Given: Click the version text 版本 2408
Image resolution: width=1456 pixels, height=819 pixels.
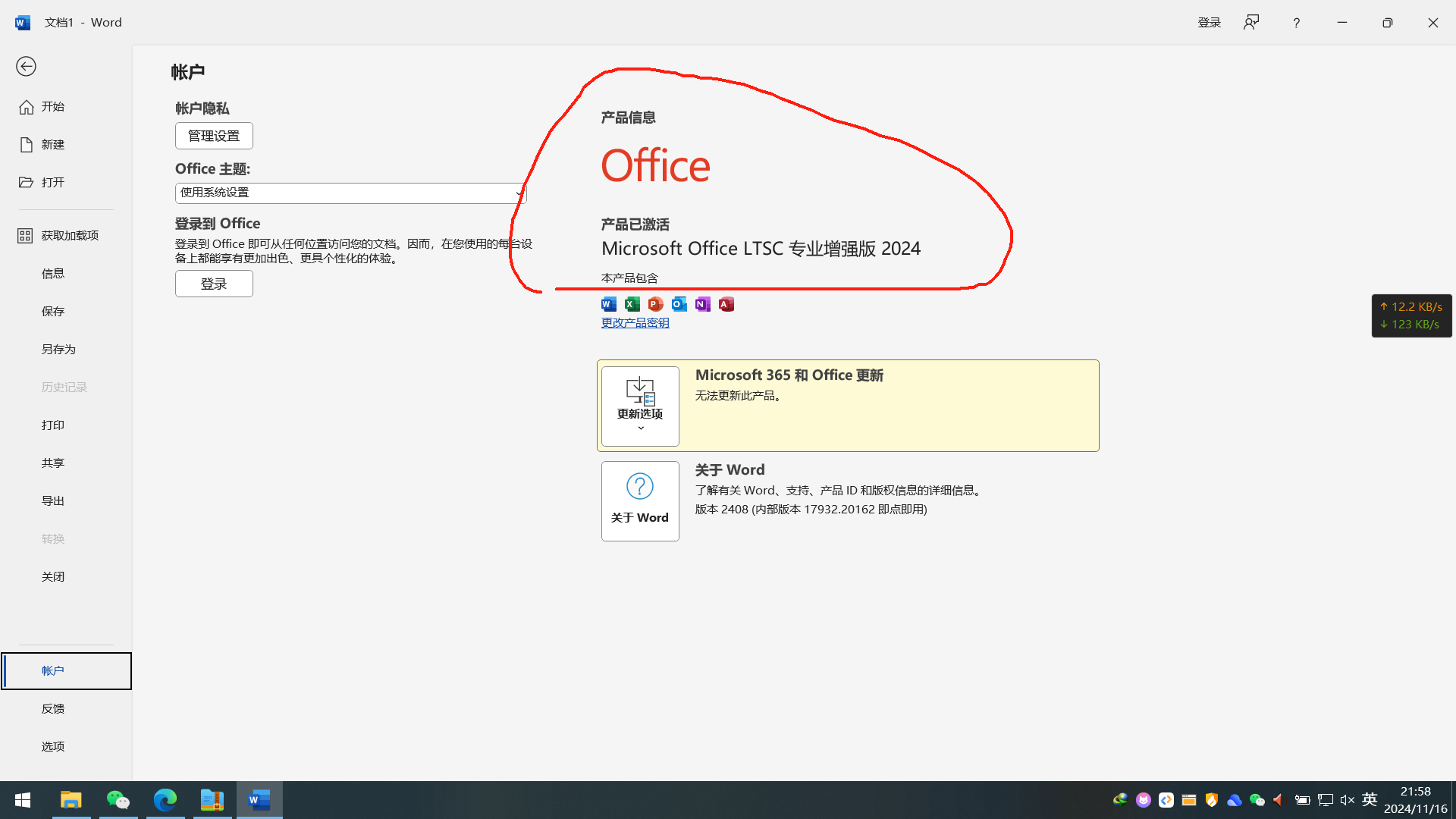Looking at the screenshot, I should click(x=811, y=510).
